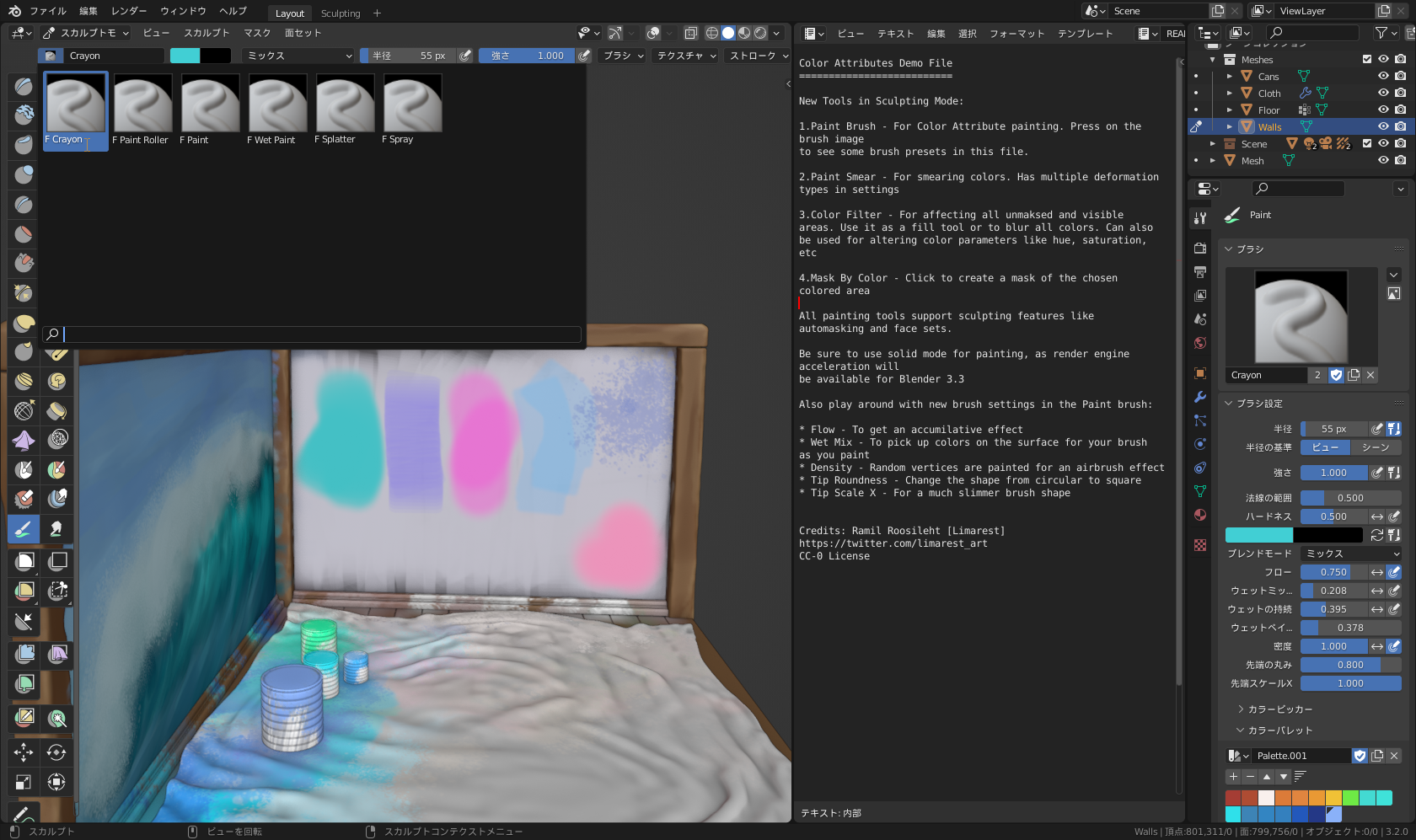Image resolution: width=1416 pixels, height=840 pixels.
Task: Click the outliner search field
Action: 1313,33
